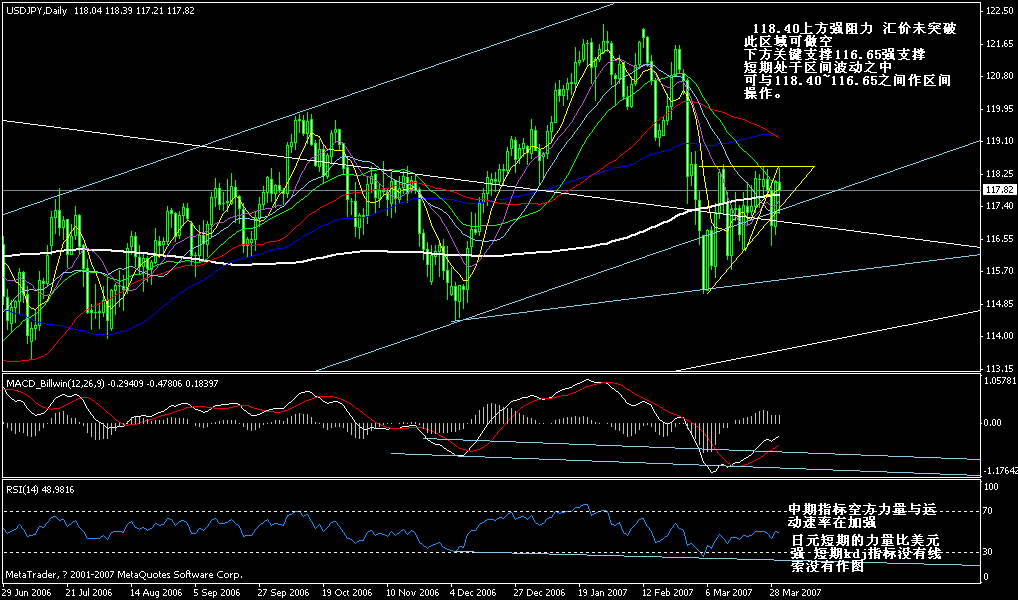Click the 21 Jul 2006 date label
The height and width of the screenshot is (600, 1018).
[x=91, y=593]
